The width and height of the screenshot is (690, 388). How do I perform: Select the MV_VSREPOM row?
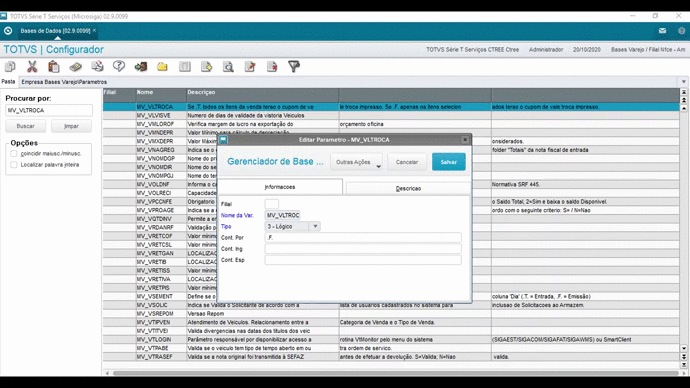(391, 314)
